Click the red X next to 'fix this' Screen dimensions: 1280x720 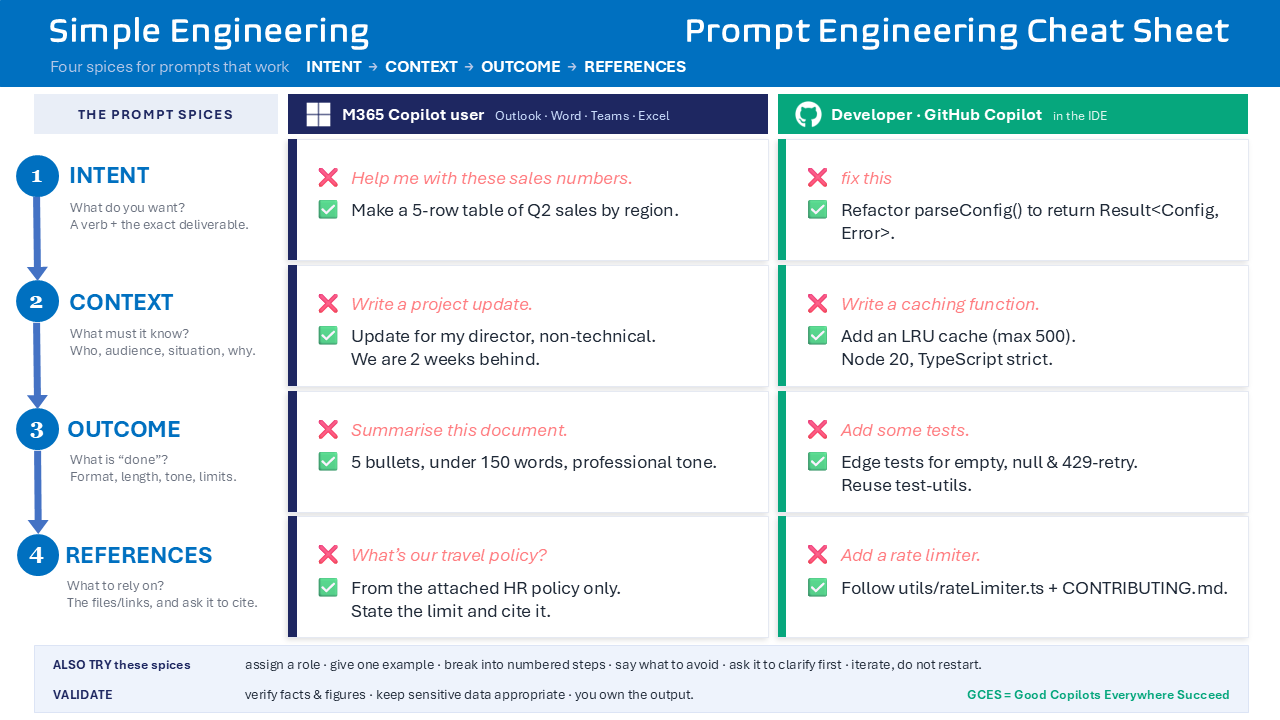click(x=817, y=178)
